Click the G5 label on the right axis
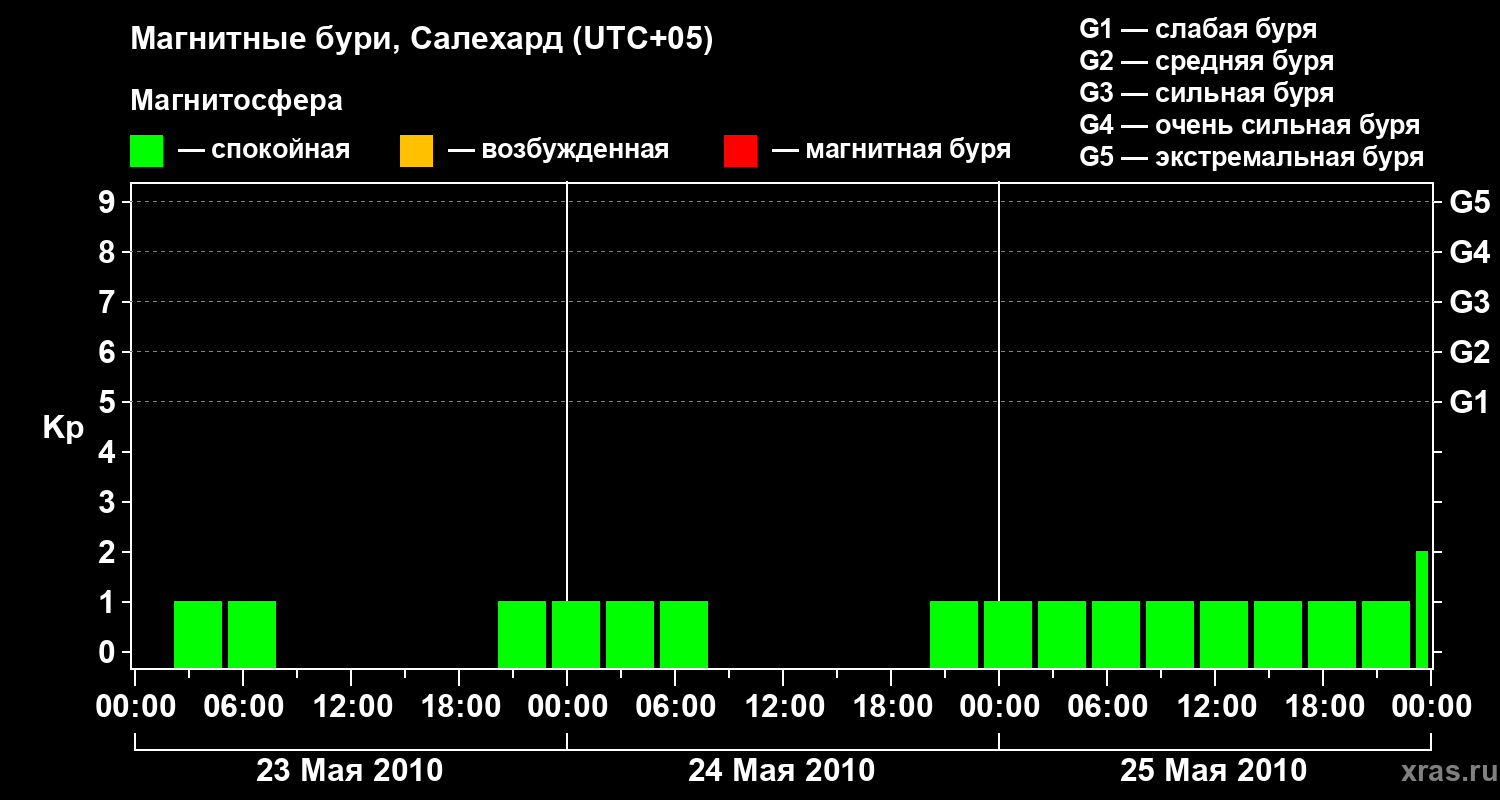1500x800 pixels. pos(1470,202)
